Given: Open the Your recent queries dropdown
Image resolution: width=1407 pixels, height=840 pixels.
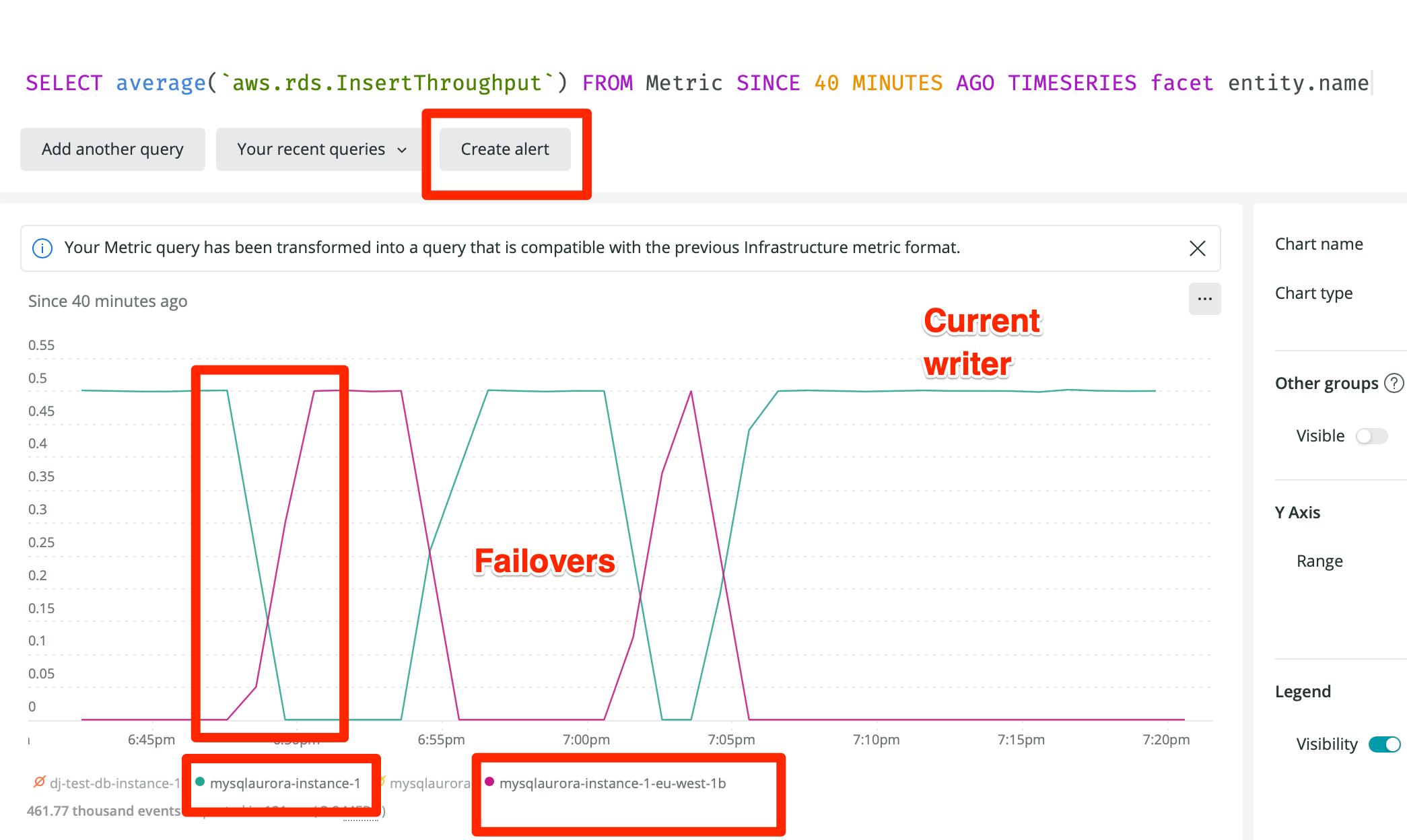Looking at the screenshot, I should pyautogui.click(x=318, y=149).
